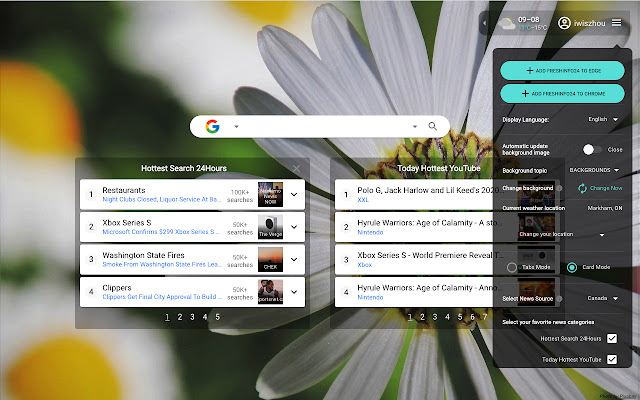640x400 pixels.
Task: Open the Xbox Series S Verge thumbnail
Action: [x=270, y=227]
